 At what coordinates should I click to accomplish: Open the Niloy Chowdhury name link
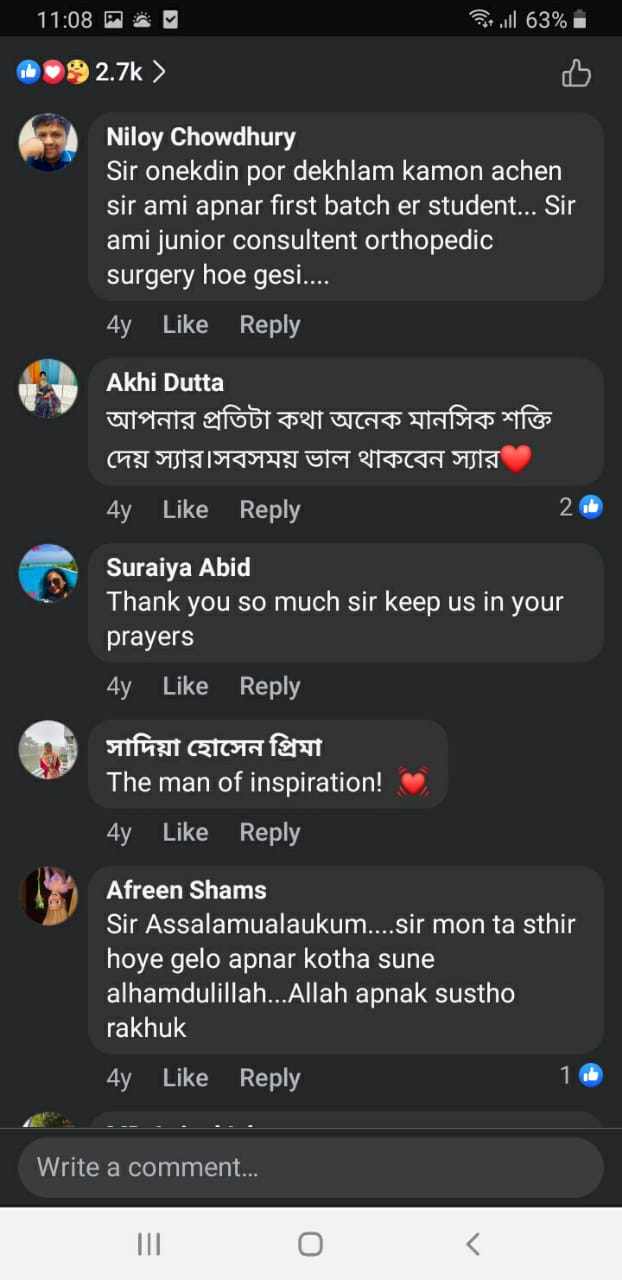(x=201, y=137)
